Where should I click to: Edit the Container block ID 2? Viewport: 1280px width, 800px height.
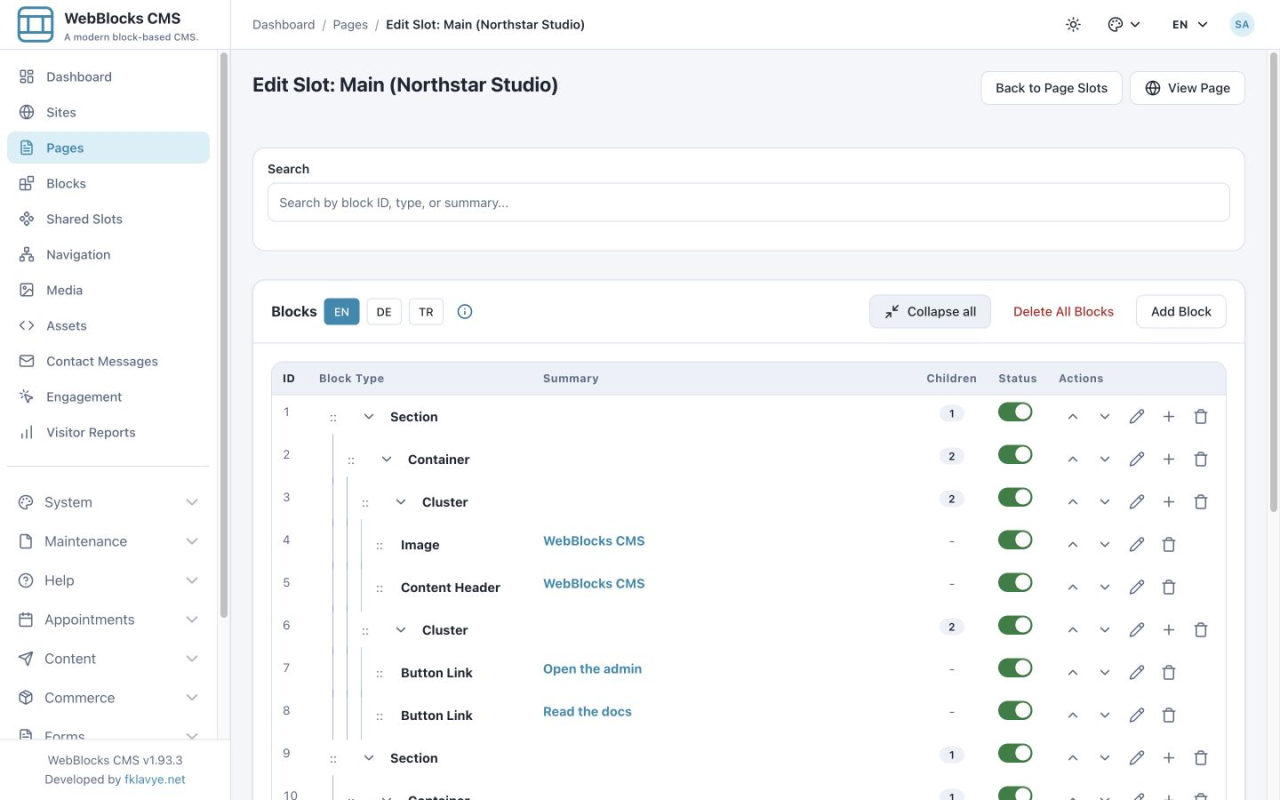(x=1137, y=460)
